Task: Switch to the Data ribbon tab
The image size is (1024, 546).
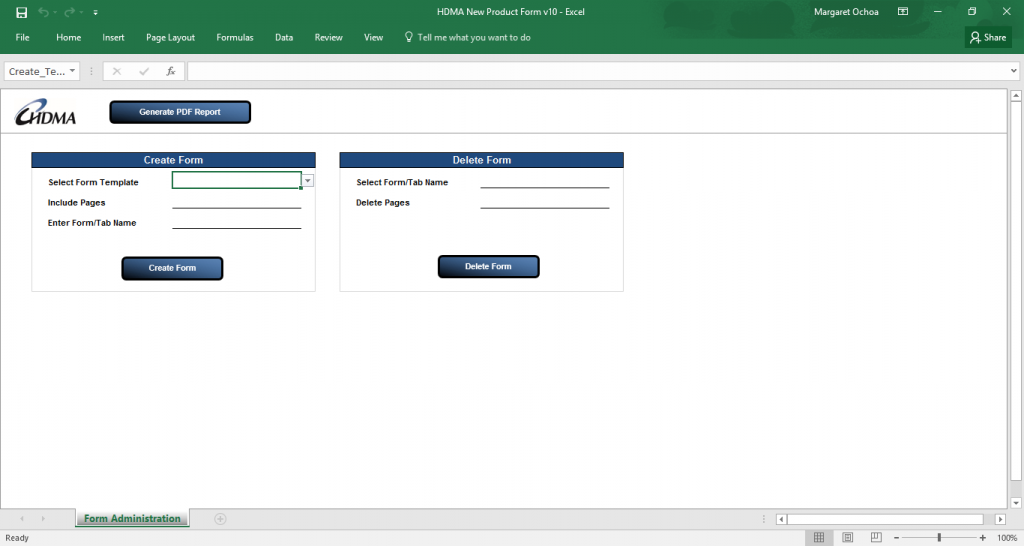Action: 284,37
